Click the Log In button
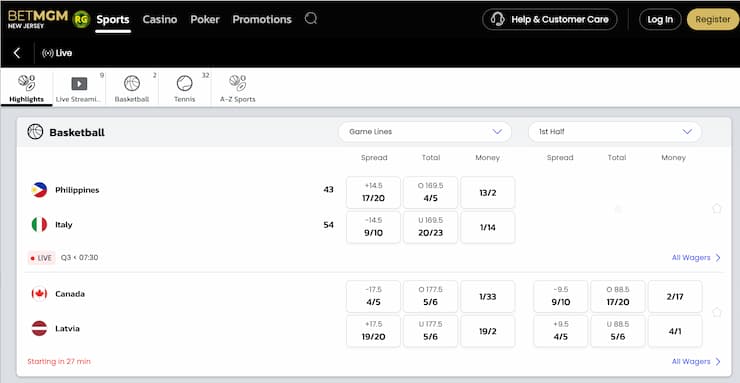 point(660,19)
